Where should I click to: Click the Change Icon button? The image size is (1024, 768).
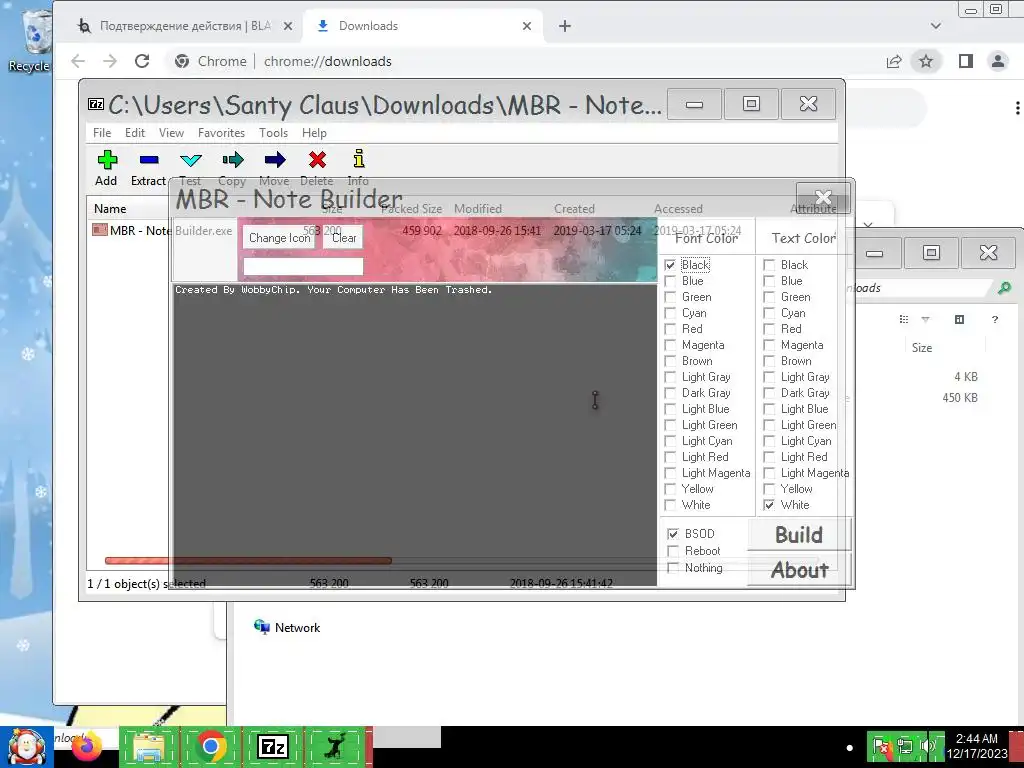279,238
